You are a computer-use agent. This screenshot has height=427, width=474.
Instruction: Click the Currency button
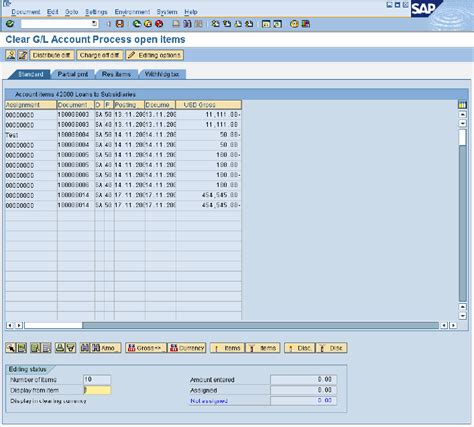187,348
